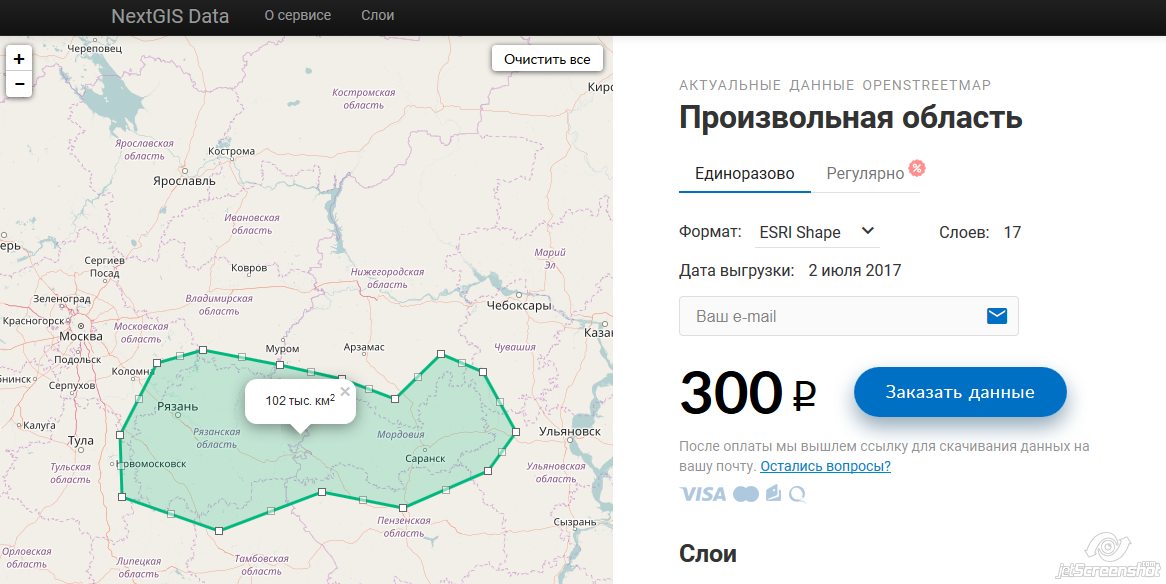Click the Ковров city label on map
This screenshot has width=1166, height=584.
(249, 267)
